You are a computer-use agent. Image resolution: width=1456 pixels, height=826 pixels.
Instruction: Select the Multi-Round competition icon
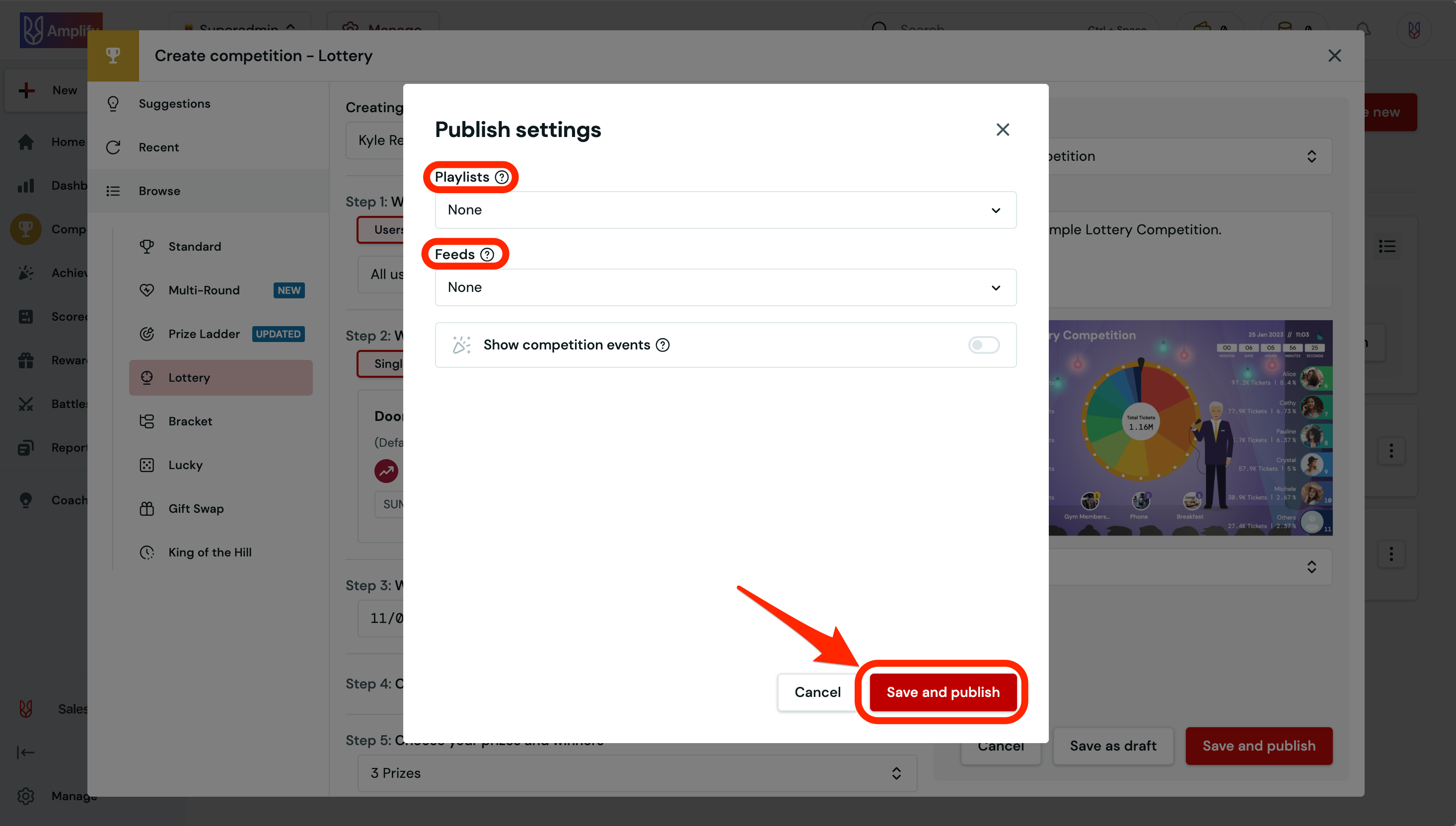(x=147, y=290)
